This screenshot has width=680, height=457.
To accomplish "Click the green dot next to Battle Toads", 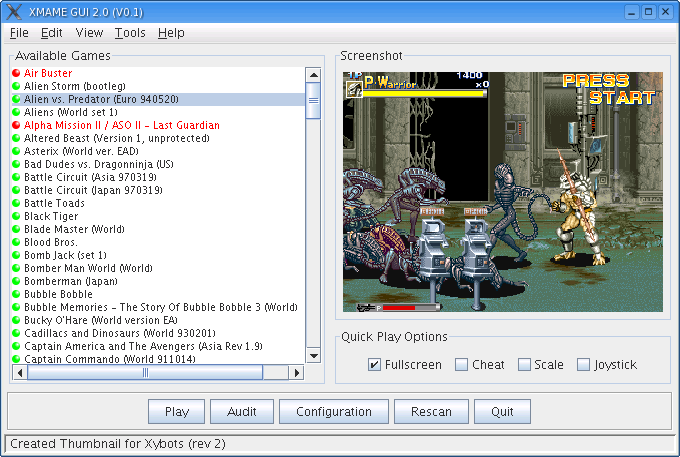I will coord(16,203).
